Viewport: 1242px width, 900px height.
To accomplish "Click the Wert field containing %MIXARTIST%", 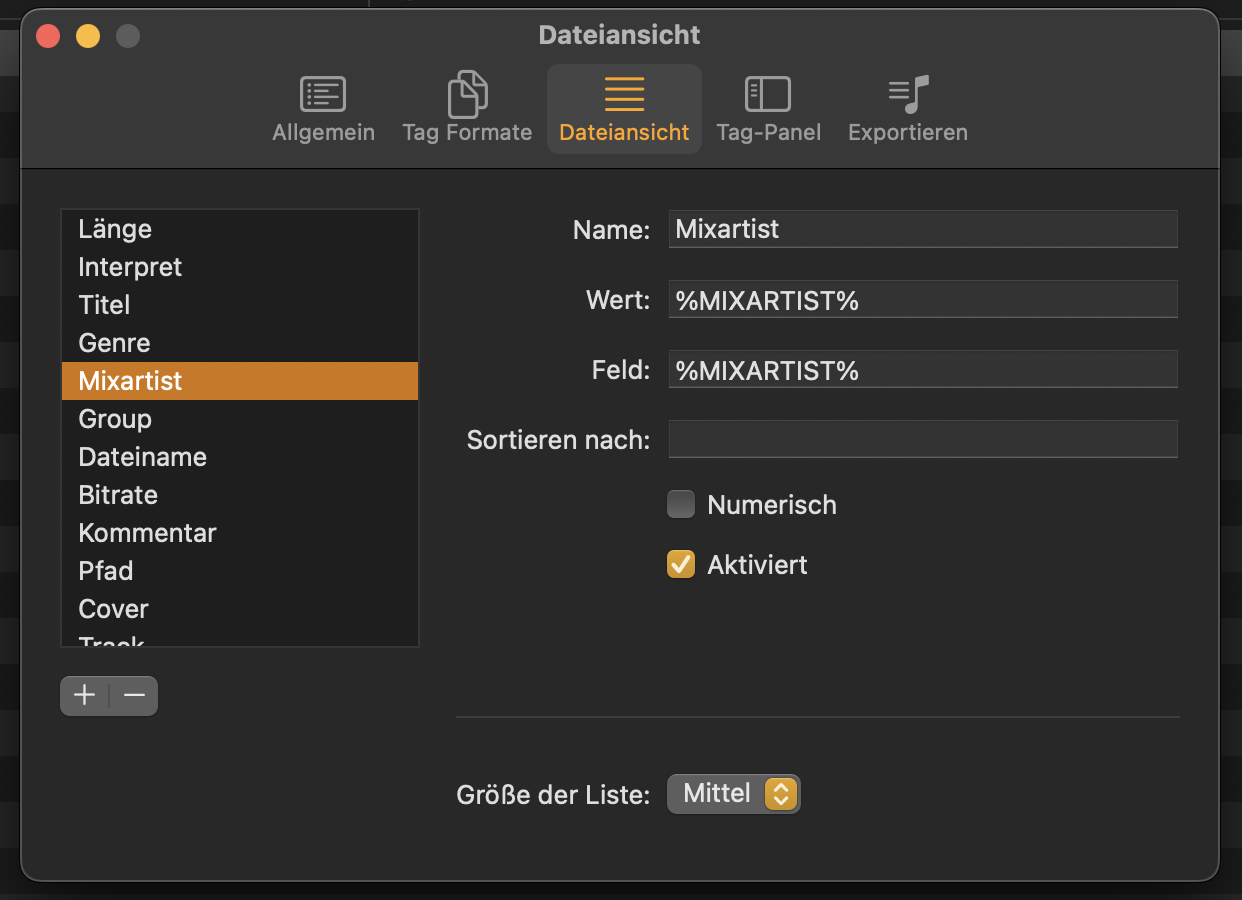I will (922, 300).
